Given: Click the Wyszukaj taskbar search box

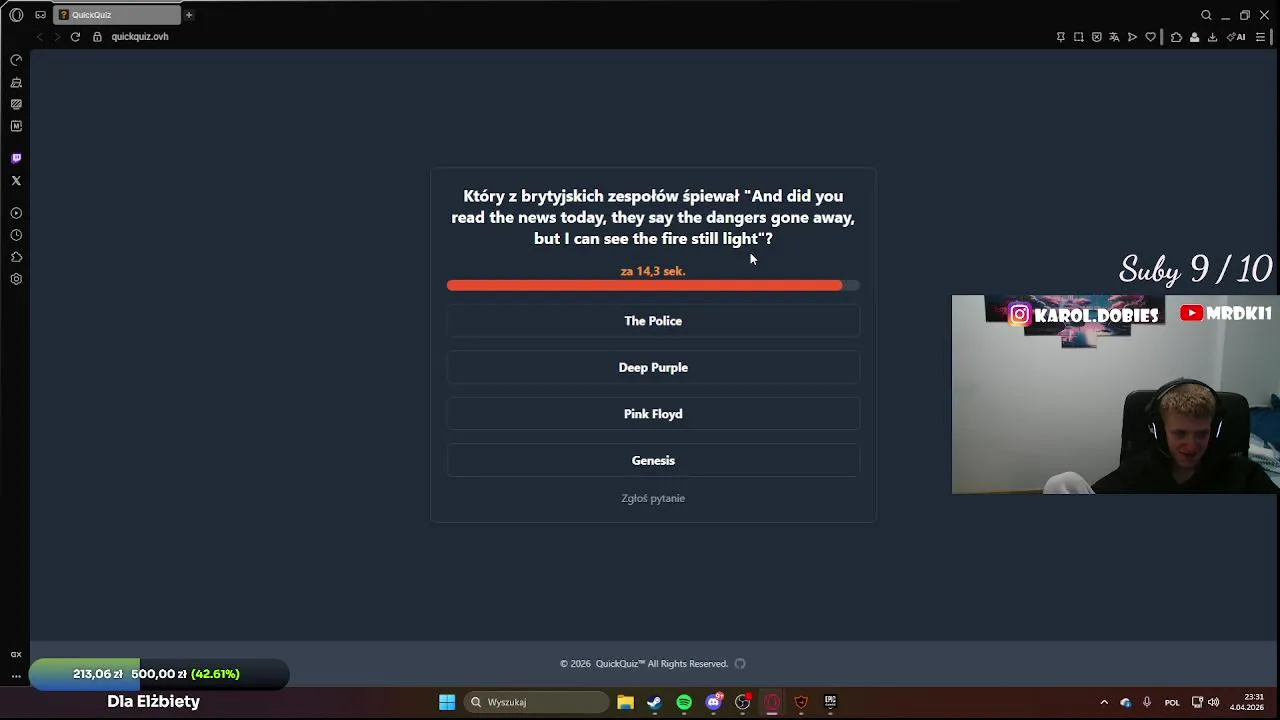Looking at the screenshot, I should (537, 702).
